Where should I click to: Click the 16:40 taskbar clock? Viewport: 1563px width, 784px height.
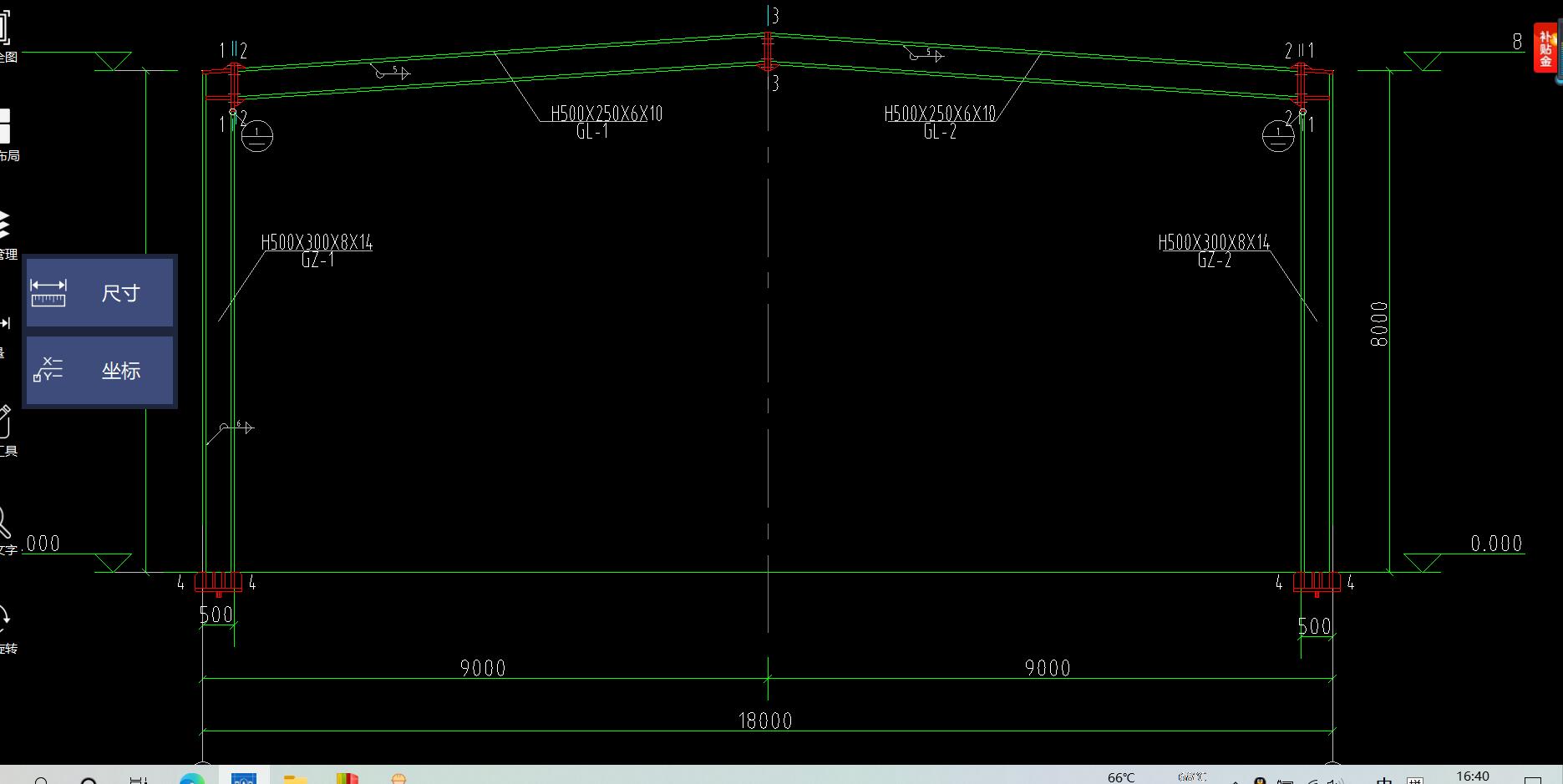click(1472, 776)
